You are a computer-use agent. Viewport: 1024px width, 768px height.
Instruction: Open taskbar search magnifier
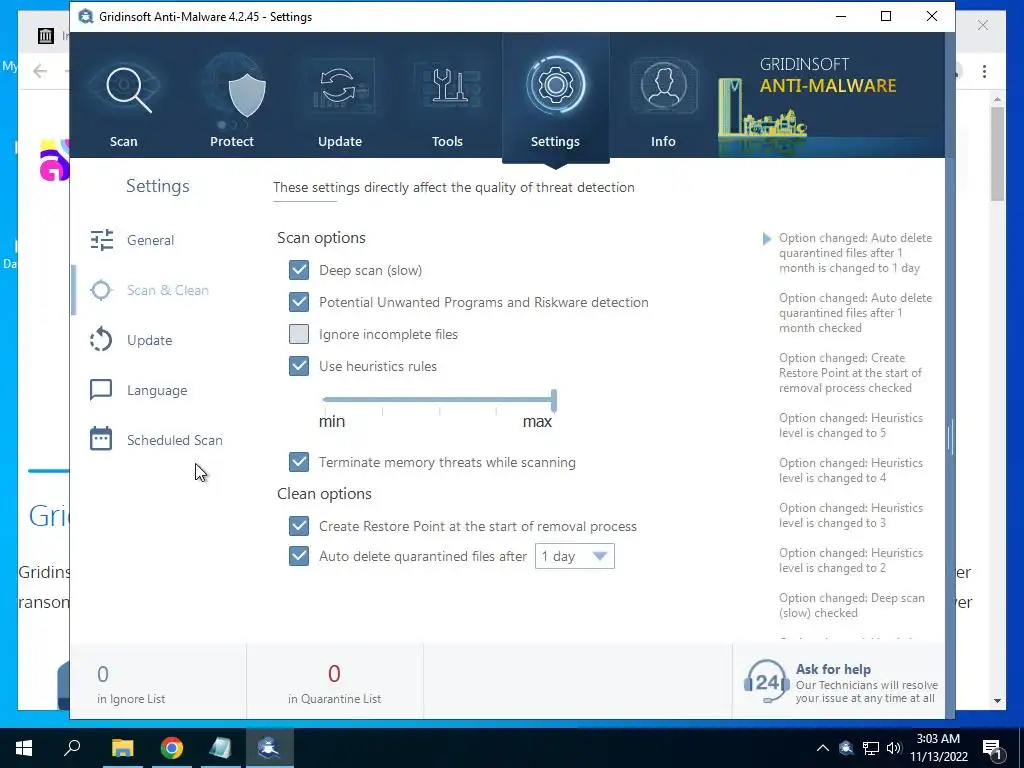coord(72,748)
